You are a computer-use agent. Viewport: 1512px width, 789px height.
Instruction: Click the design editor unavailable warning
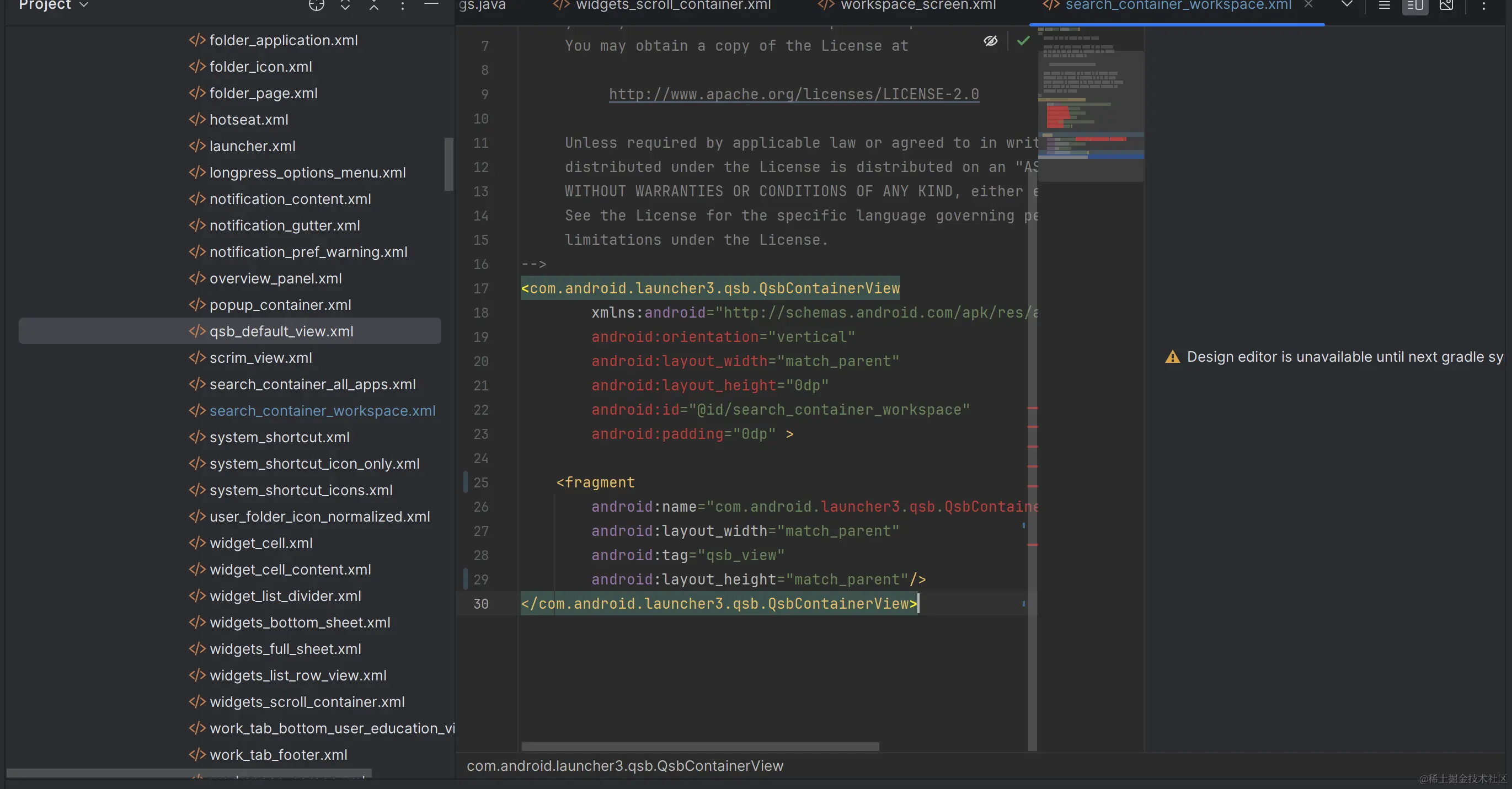pyautogui.click(x=1334, y=356)
